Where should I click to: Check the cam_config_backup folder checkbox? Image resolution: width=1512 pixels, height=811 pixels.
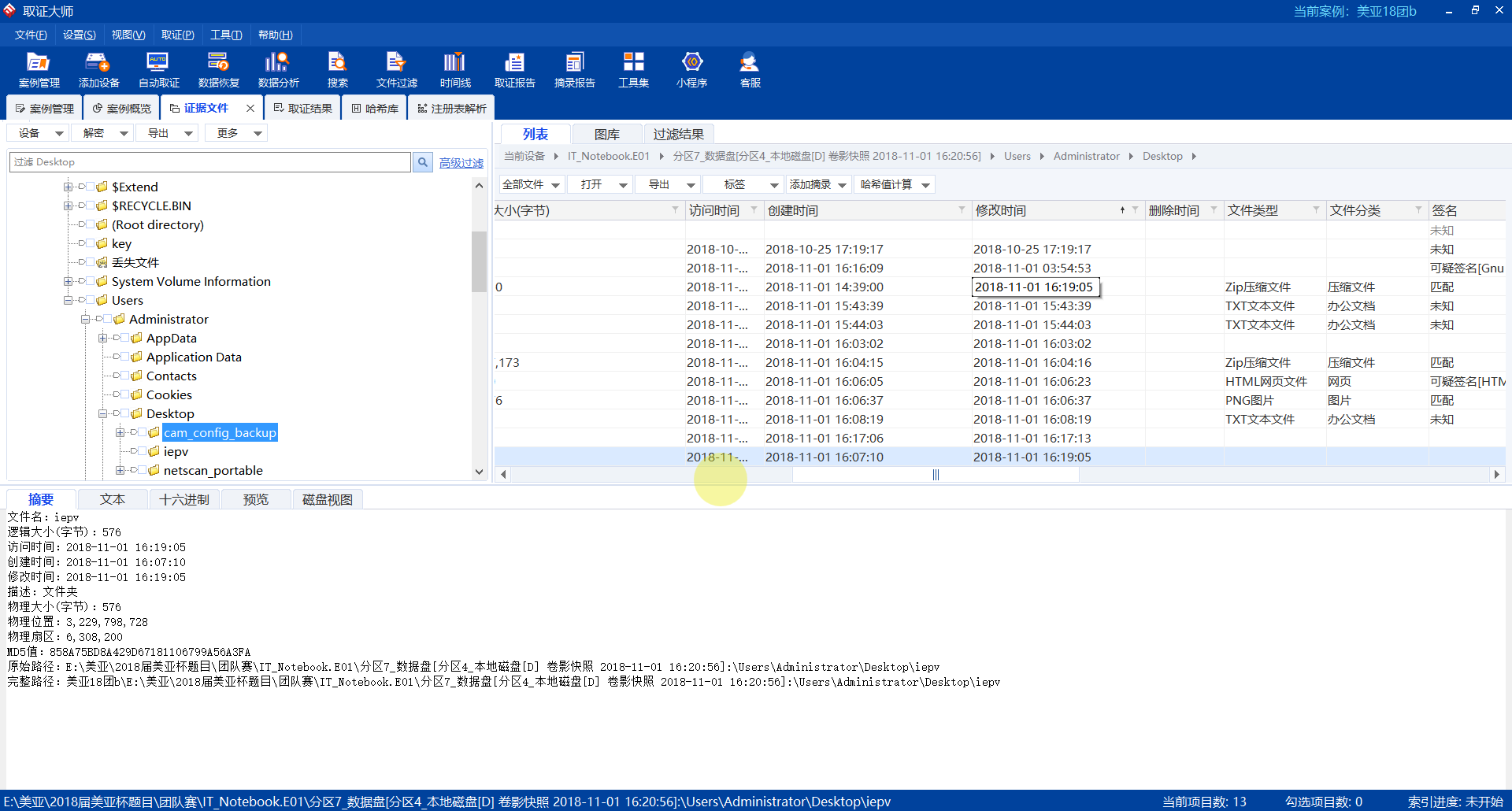(142, 432)
